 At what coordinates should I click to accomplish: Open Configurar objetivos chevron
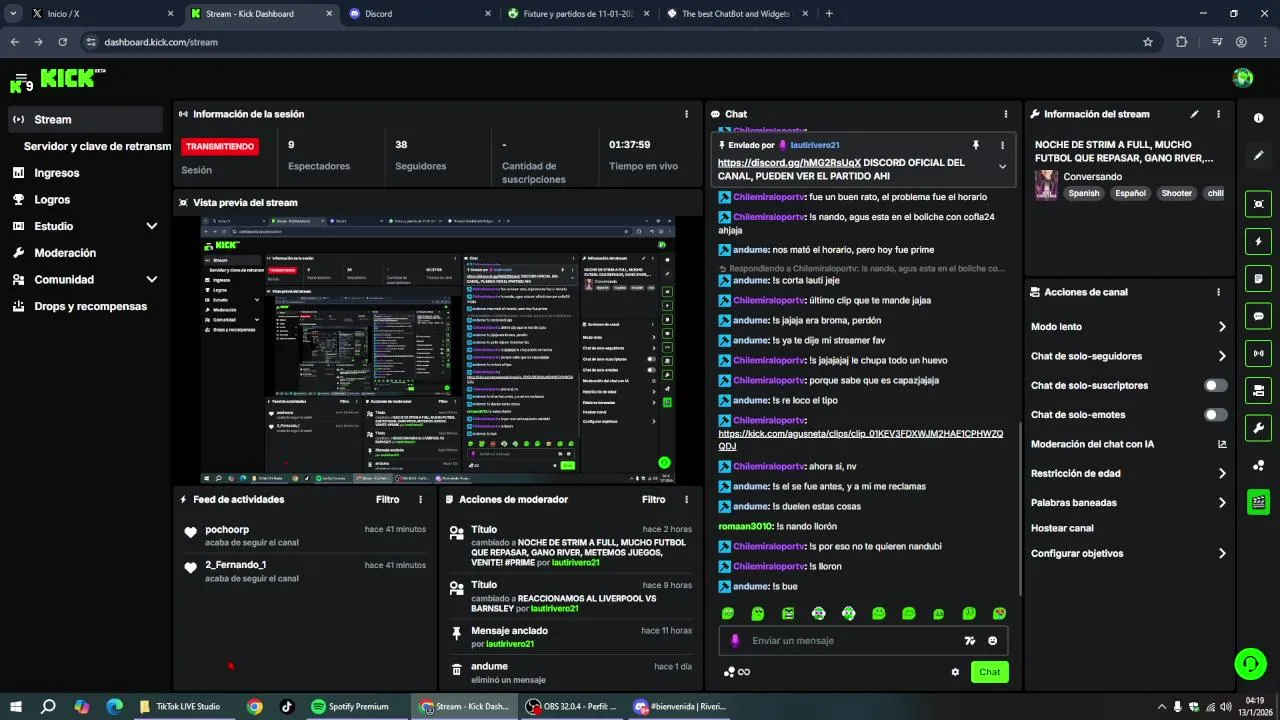[x=1222, y=553]
